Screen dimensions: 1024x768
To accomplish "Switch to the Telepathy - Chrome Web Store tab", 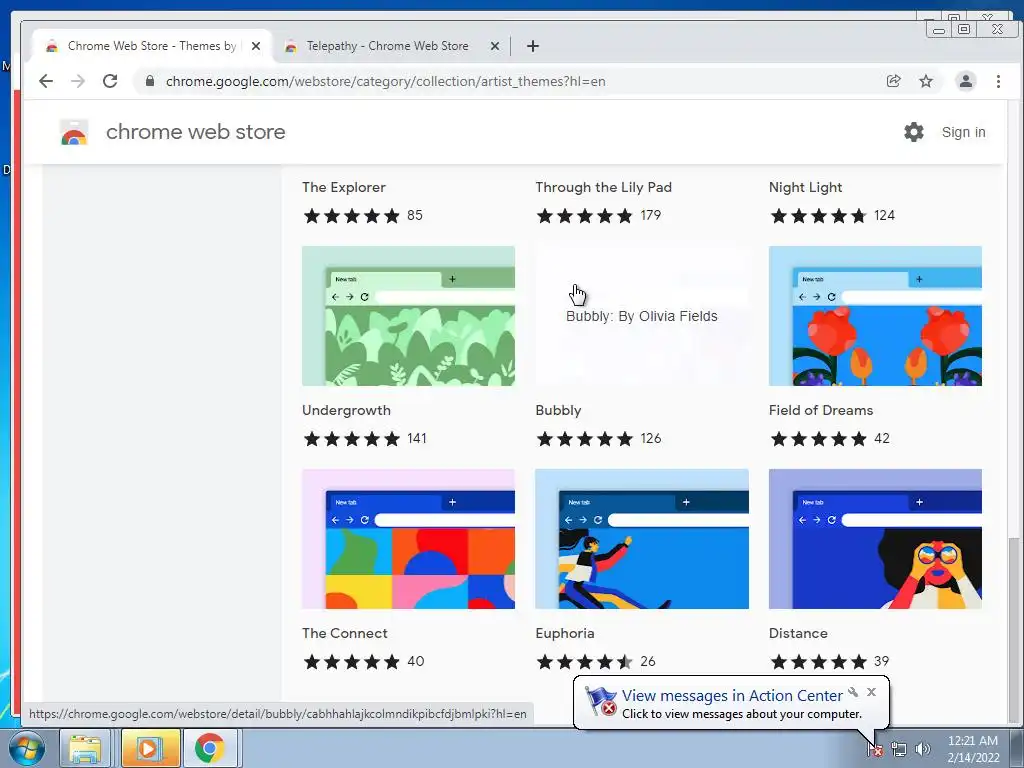I will click(x=388, y=46).
